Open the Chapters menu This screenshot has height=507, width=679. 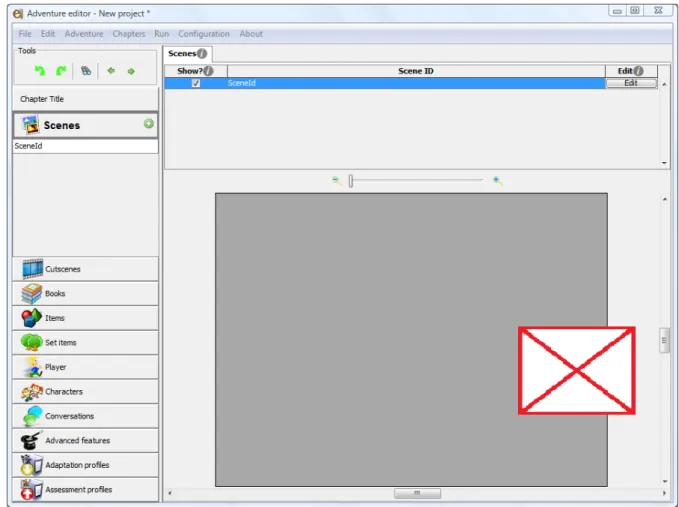click(129, 34)
